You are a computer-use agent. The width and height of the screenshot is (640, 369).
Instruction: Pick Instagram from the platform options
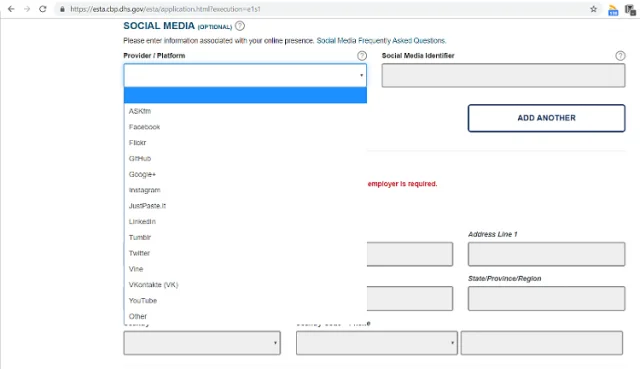pyautogui.click(x=245, y=190)
